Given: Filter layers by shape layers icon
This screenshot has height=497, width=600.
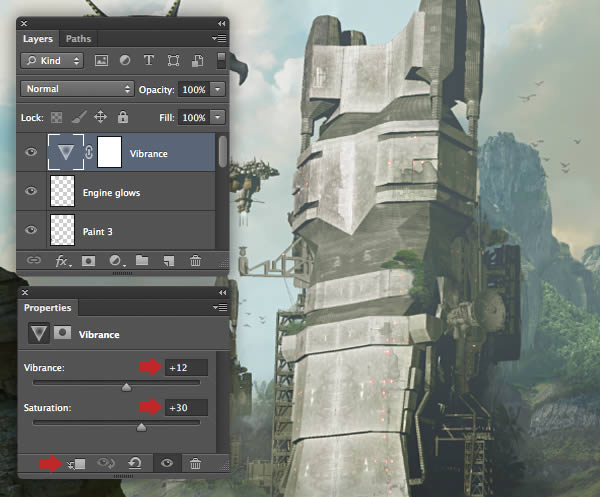Looking at the screenshot, I should (173, 60).
